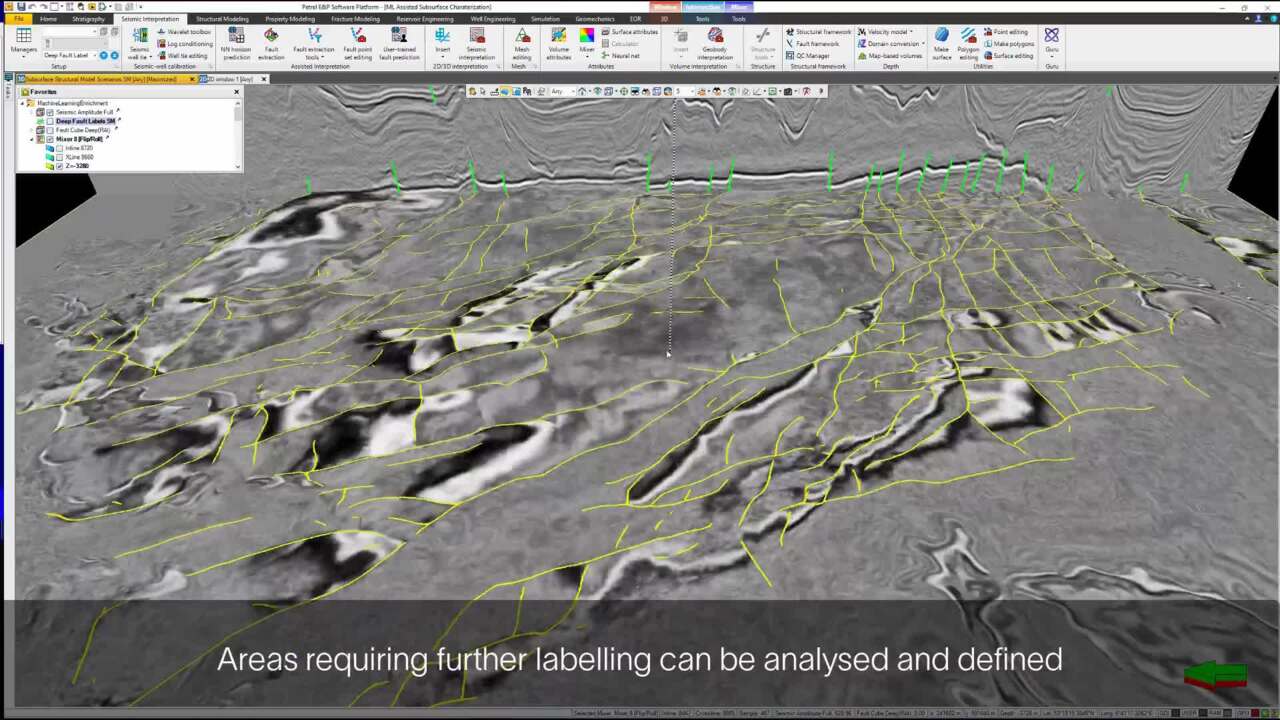Image resolution: width=1280 pixels, height=720 pixels.
Task: Switch to Geomechanics ribbon tab
Action: tap(595, 19)
